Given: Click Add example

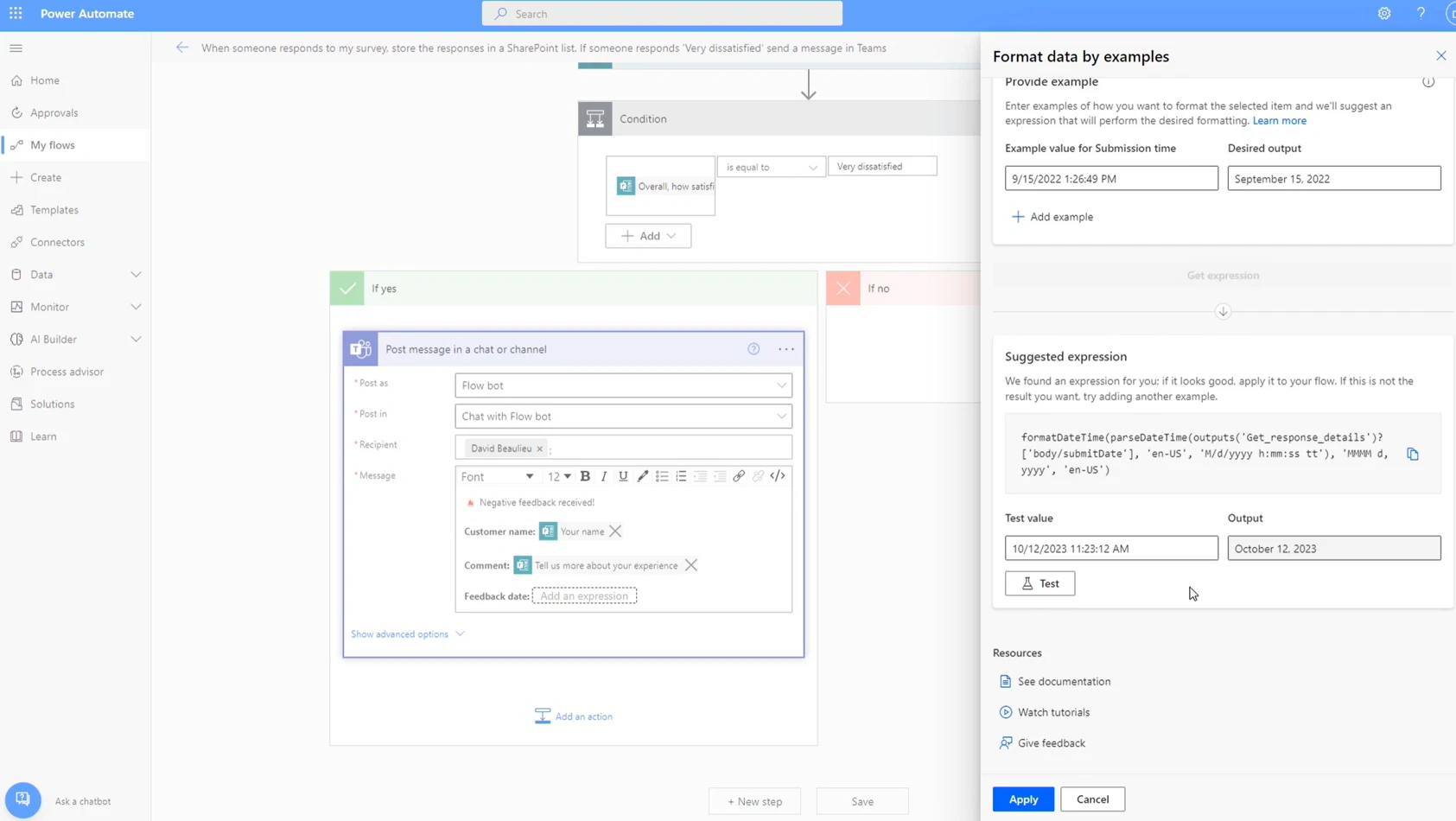Looking at the screenshot, I should 1052,217.
